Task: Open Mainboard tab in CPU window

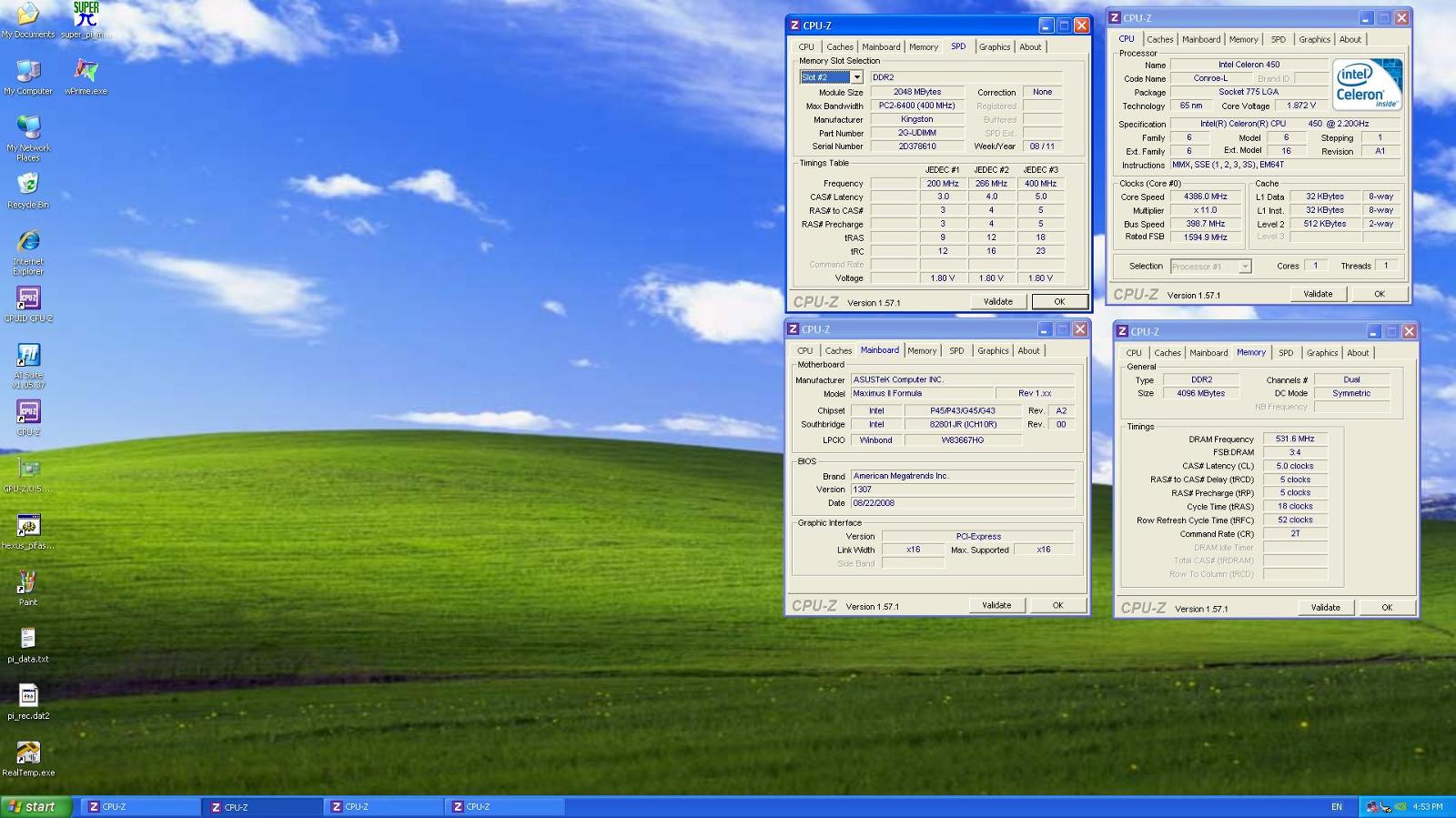Action: [1201, 40]
